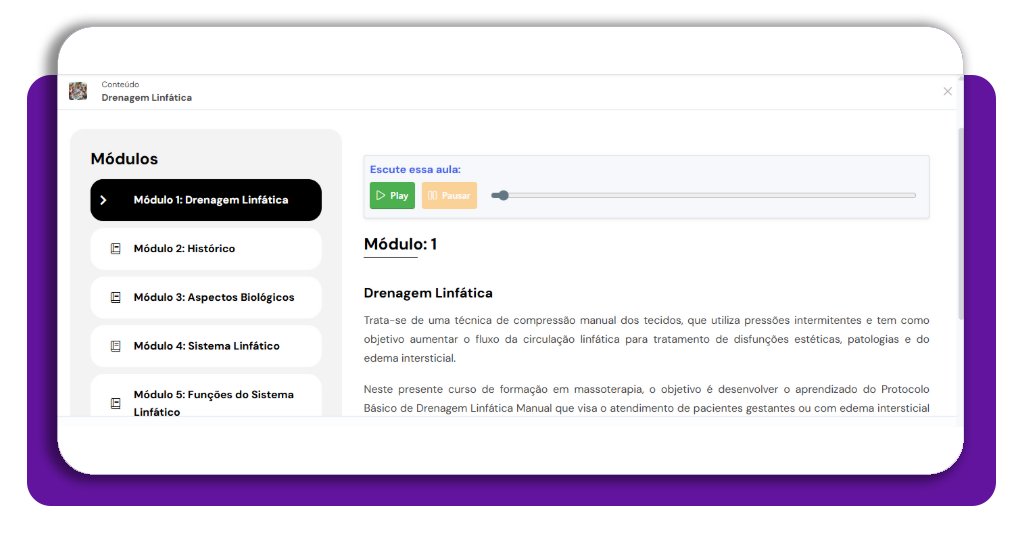The image size is (1024, 536).
Task: Click the course thumbnail image in header
Action: click(x=77, y=91)
